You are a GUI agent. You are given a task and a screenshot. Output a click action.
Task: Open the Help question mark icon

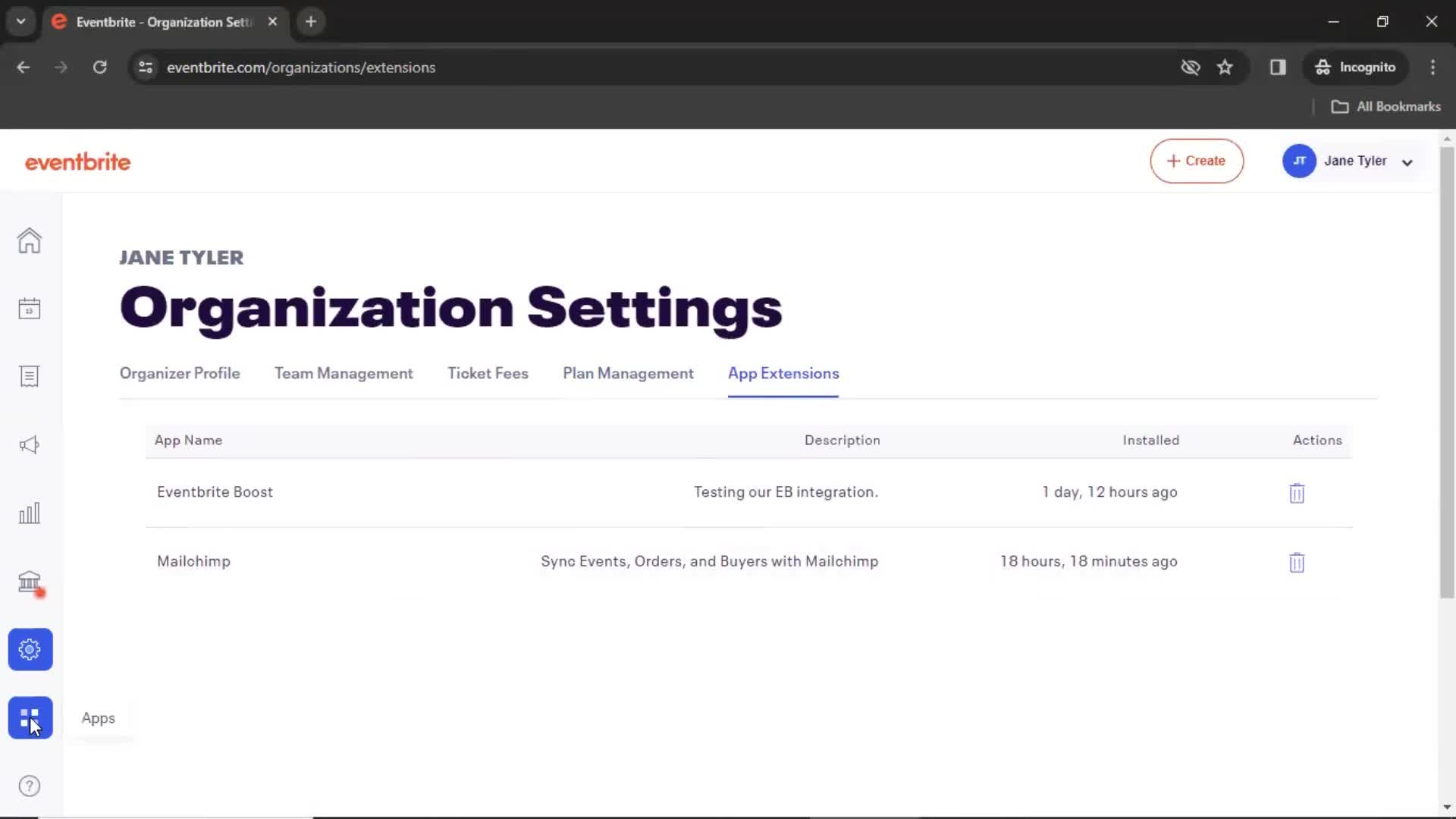point(30,786)
